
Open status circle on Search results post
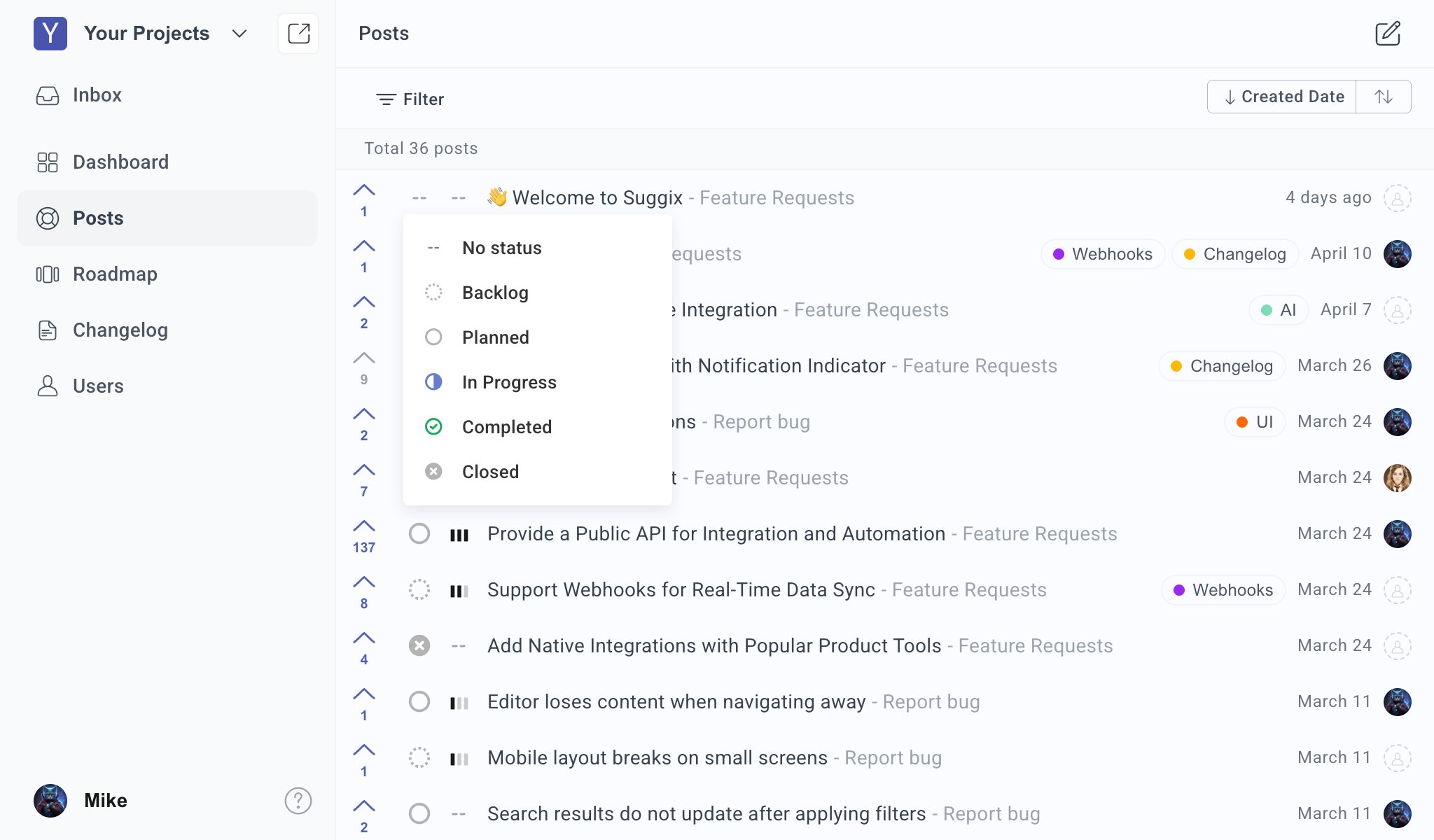point(419,813)
